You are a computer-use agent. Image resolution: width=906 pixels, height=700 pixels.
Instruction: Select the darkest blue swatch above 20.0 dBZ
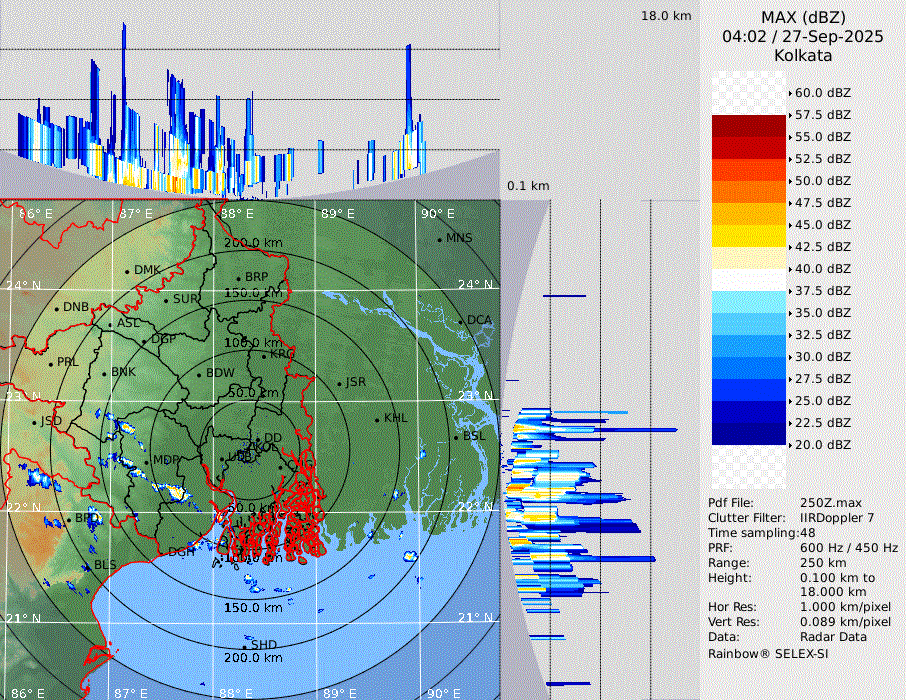pos(748,434)
